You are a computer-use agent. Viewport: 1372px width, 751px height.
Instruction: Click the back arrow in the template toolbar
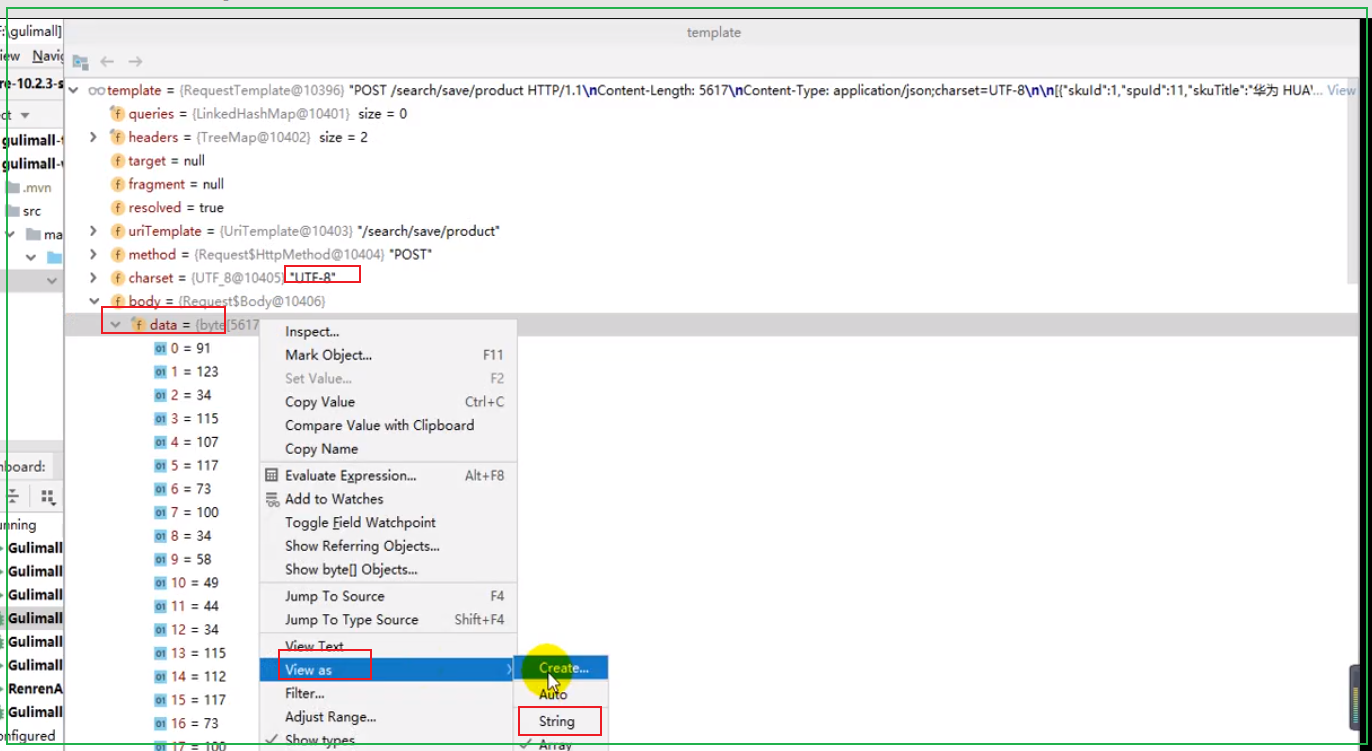coord(107,62)
